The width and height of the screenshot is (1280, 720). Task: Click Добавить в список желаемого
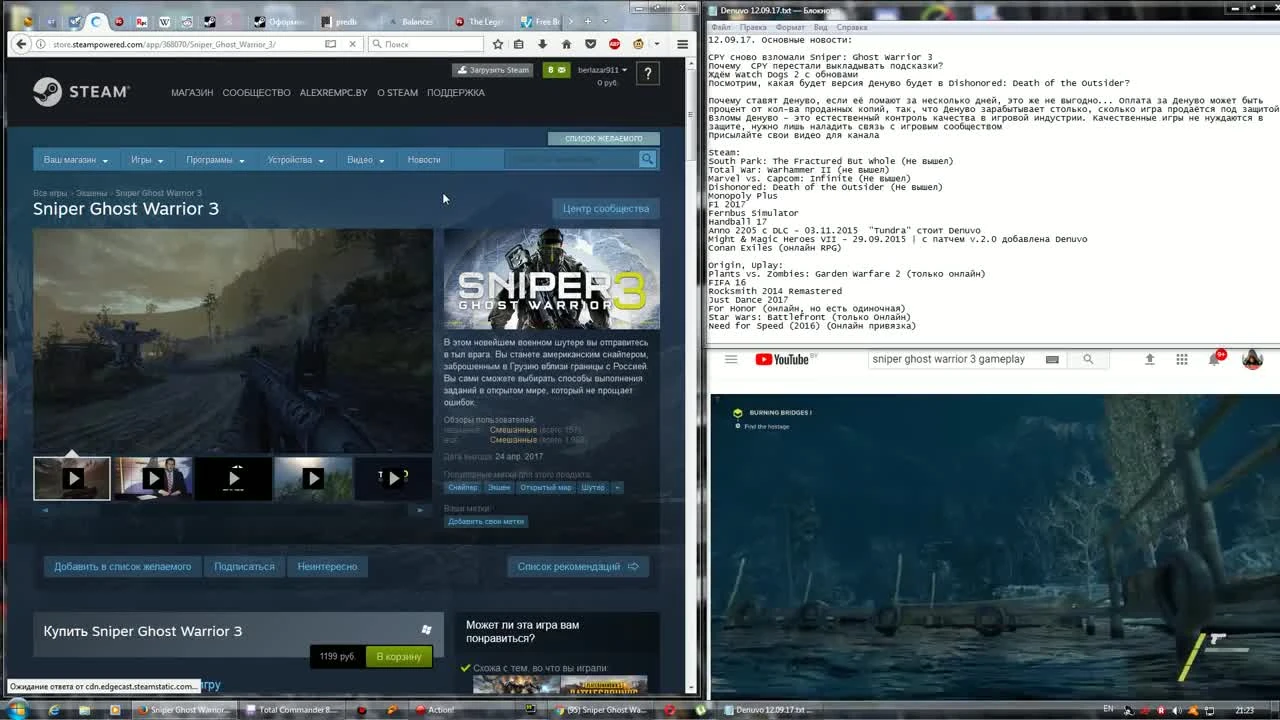121,566
